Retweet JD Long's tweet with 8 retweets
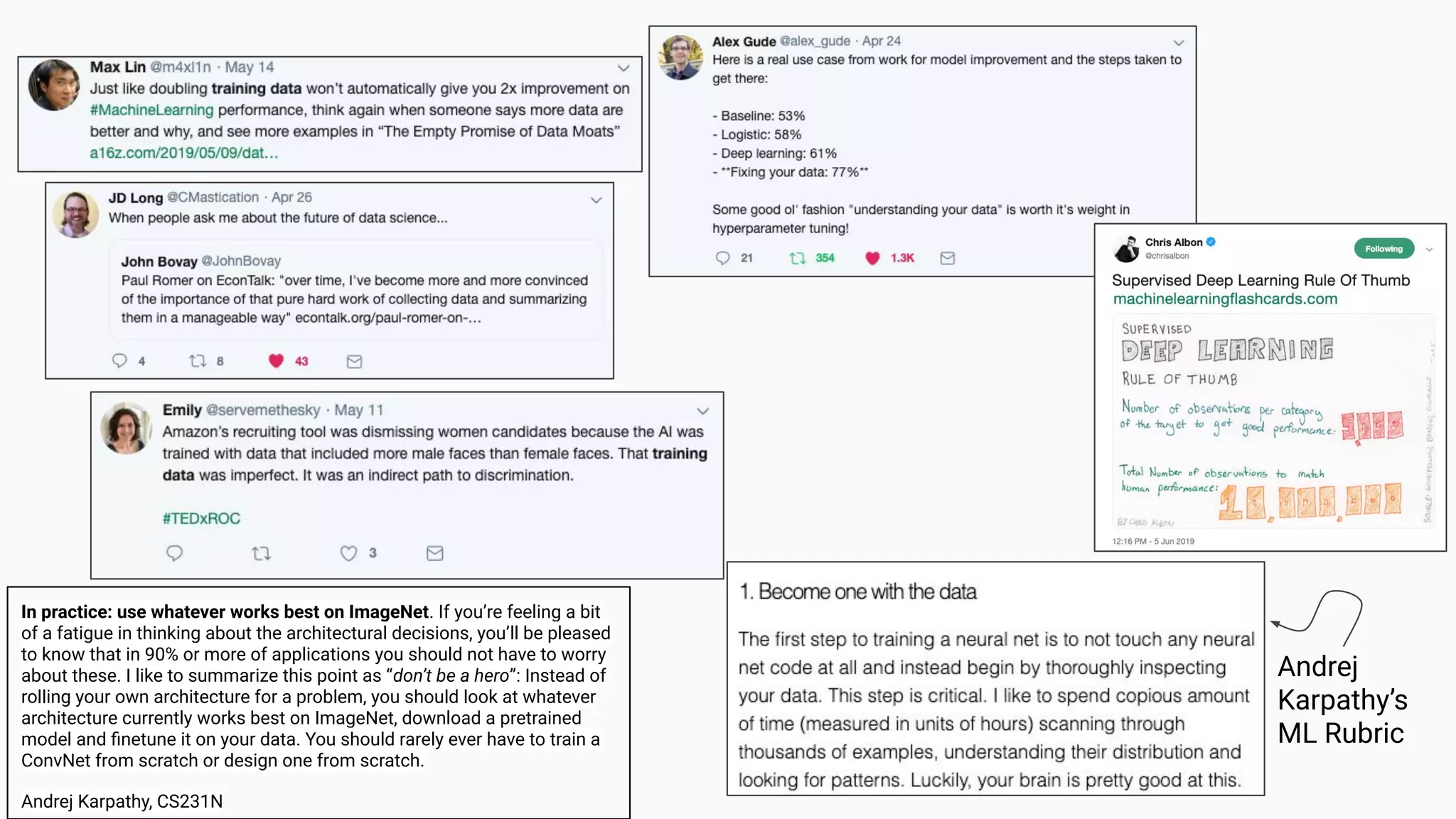 (x=198, y=361)
